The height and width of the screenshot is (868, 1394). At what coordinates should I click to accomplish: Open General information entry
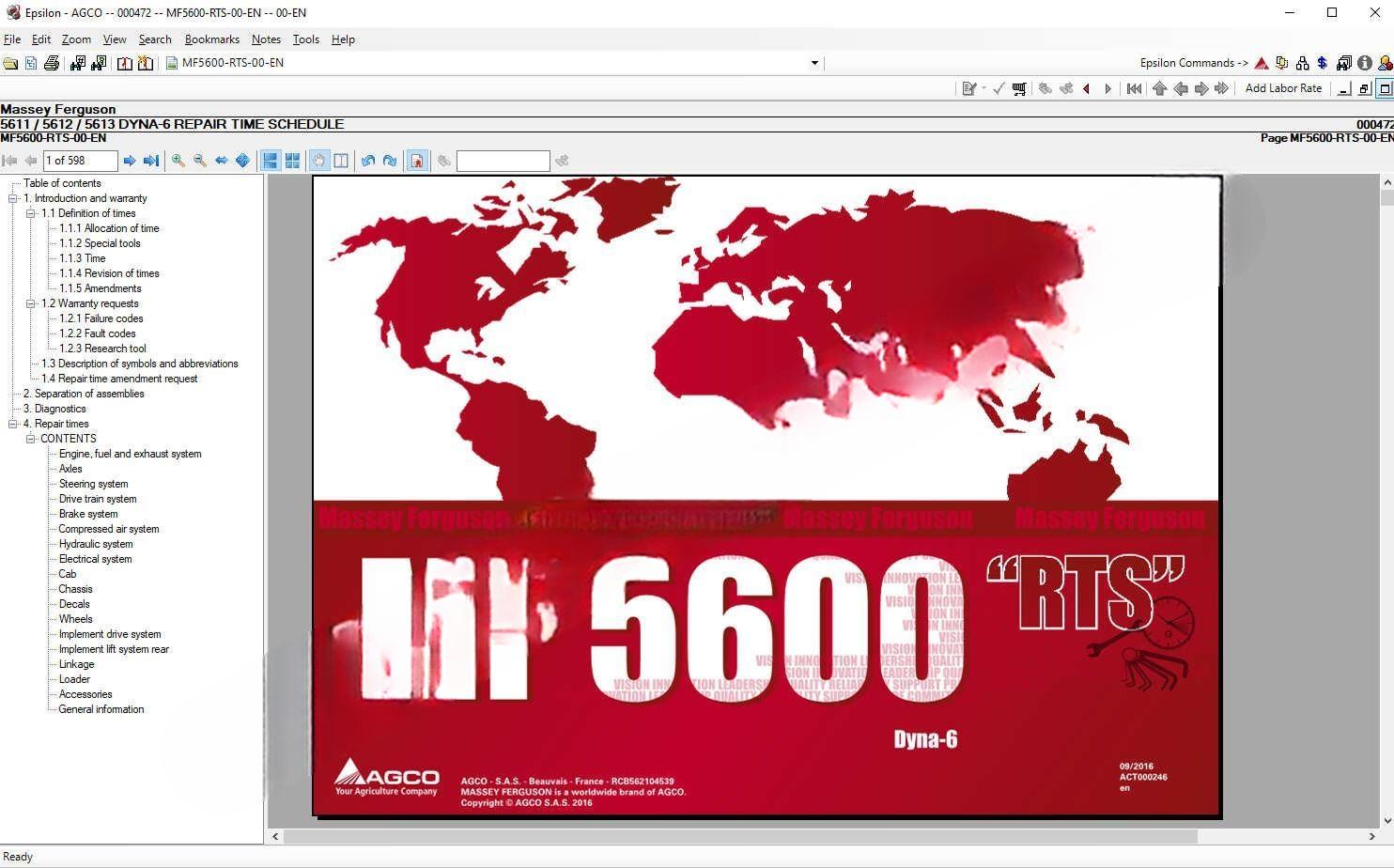[101, 709]
